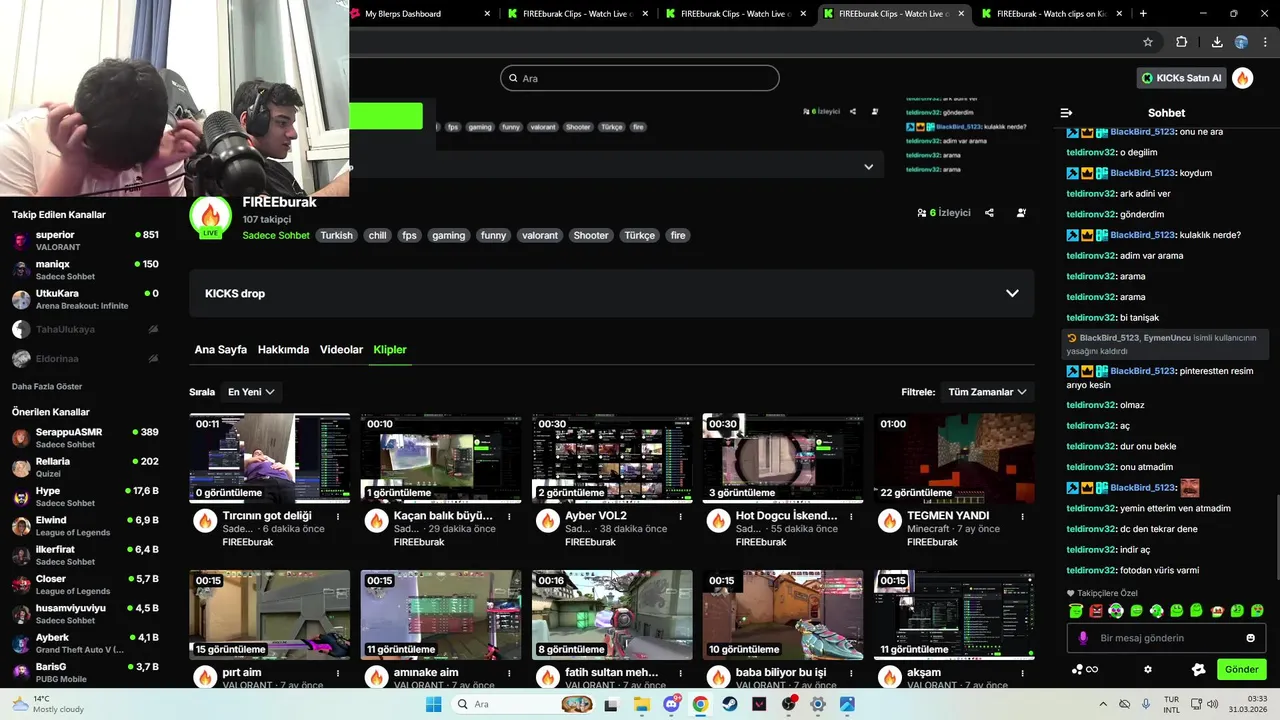
Task: Click the Bir mesaj gönderin chat input
Action: 1166,638
